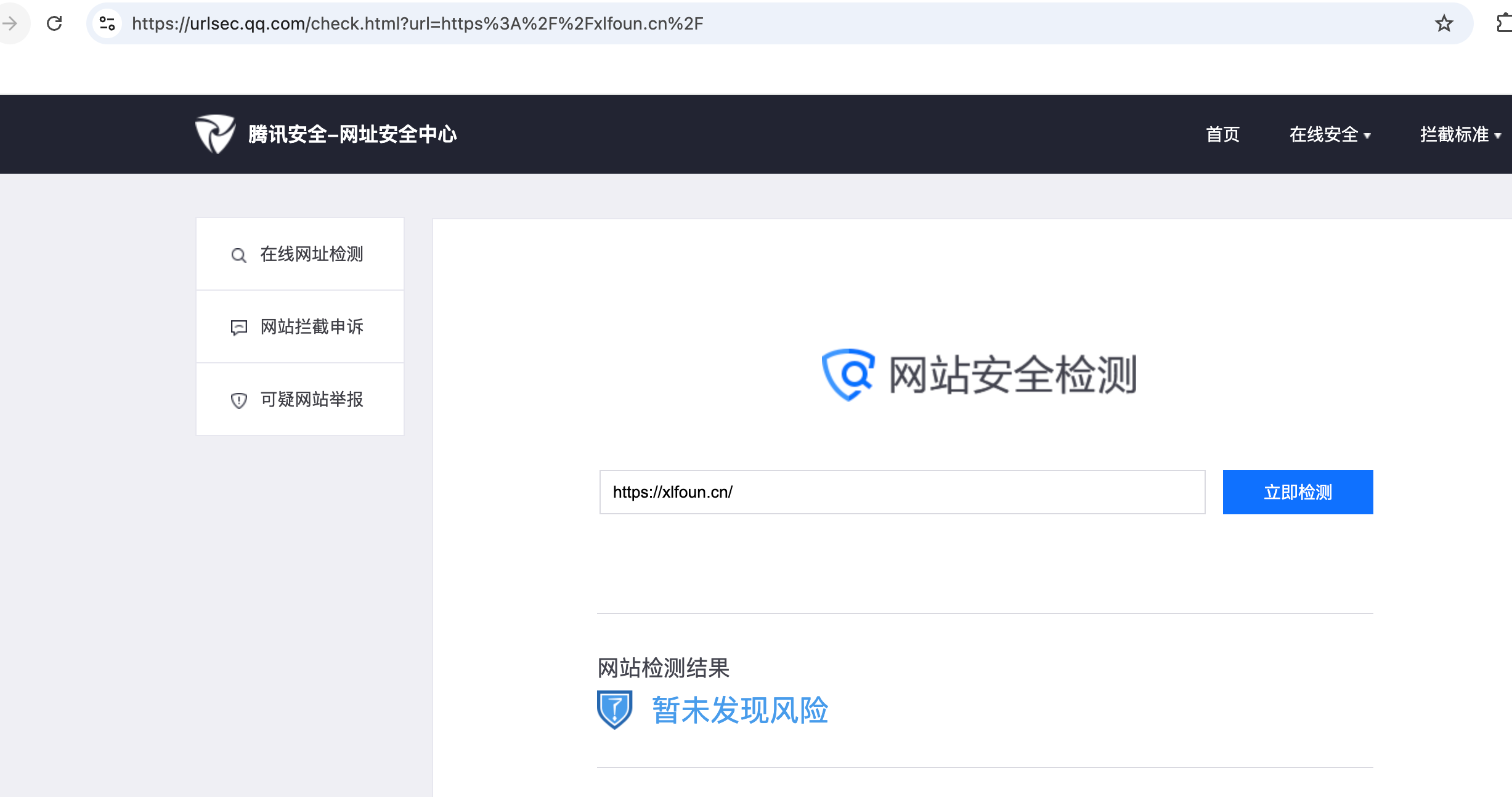1512x797 pixels.
Task: Open site info icon in address bar
Action: pyautogui.click(x=107, y=23)
